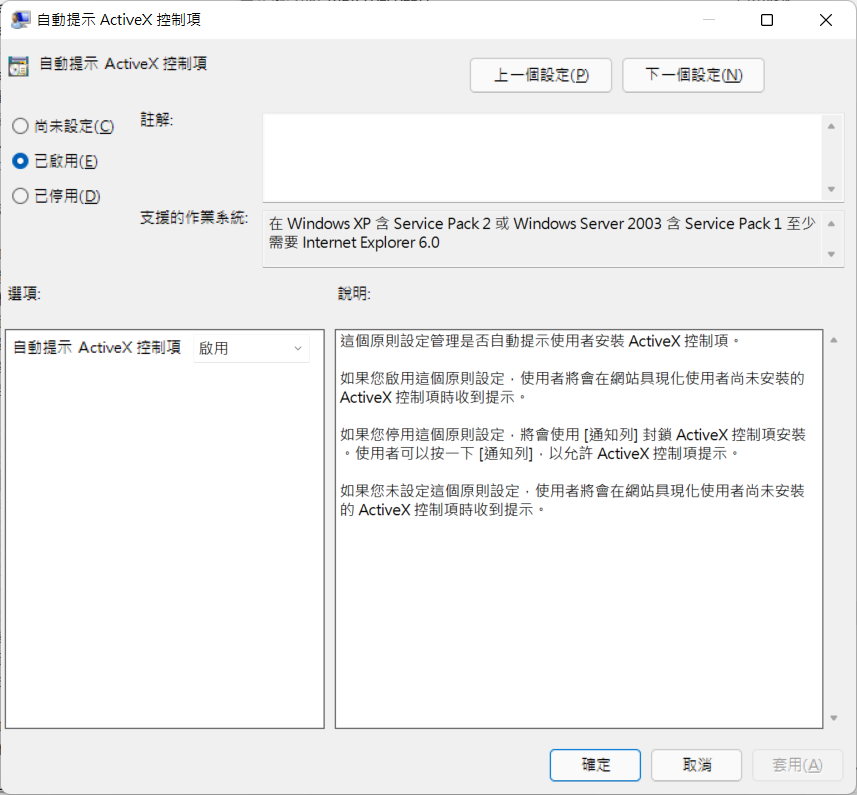Click inside the 註解 comment text box

point(540,157)
